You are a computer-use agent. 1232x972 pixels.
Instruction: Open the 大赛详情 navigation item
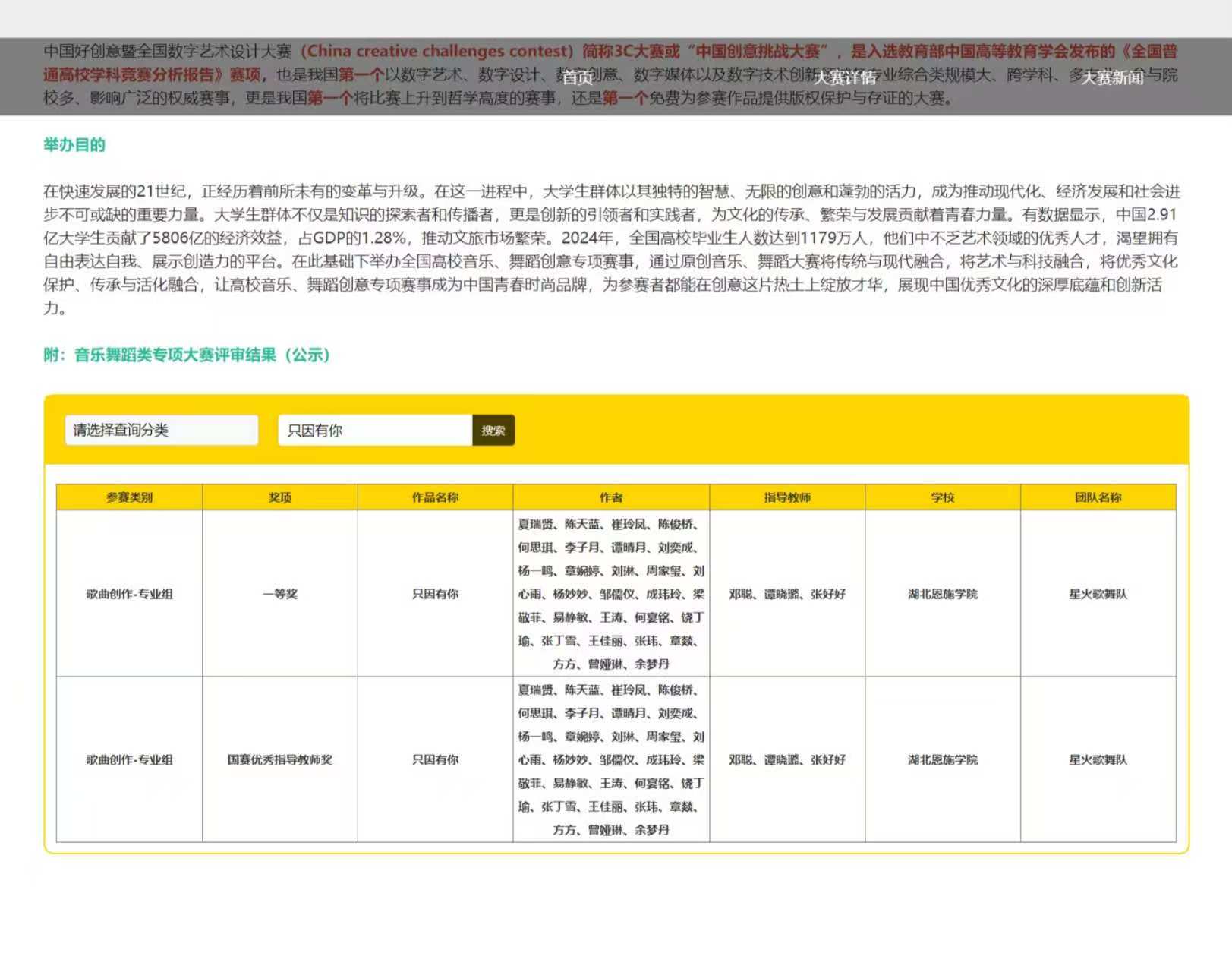(x=845, y=77)
